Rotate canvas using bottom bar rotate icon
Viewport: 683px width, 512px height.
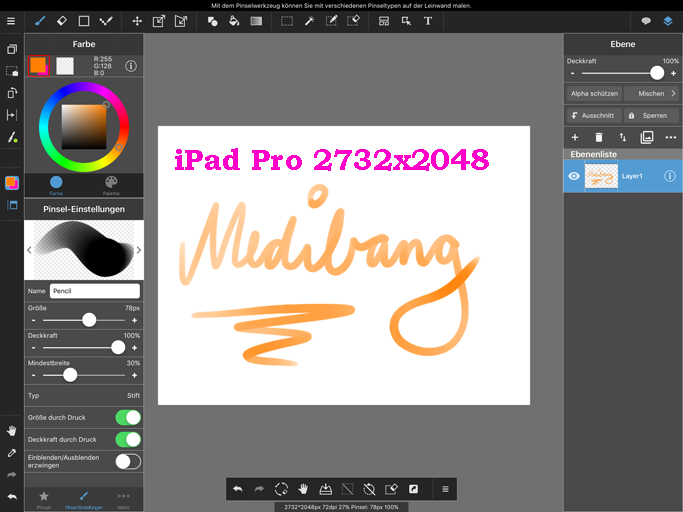pyautogui.click(x=281, y=489)
